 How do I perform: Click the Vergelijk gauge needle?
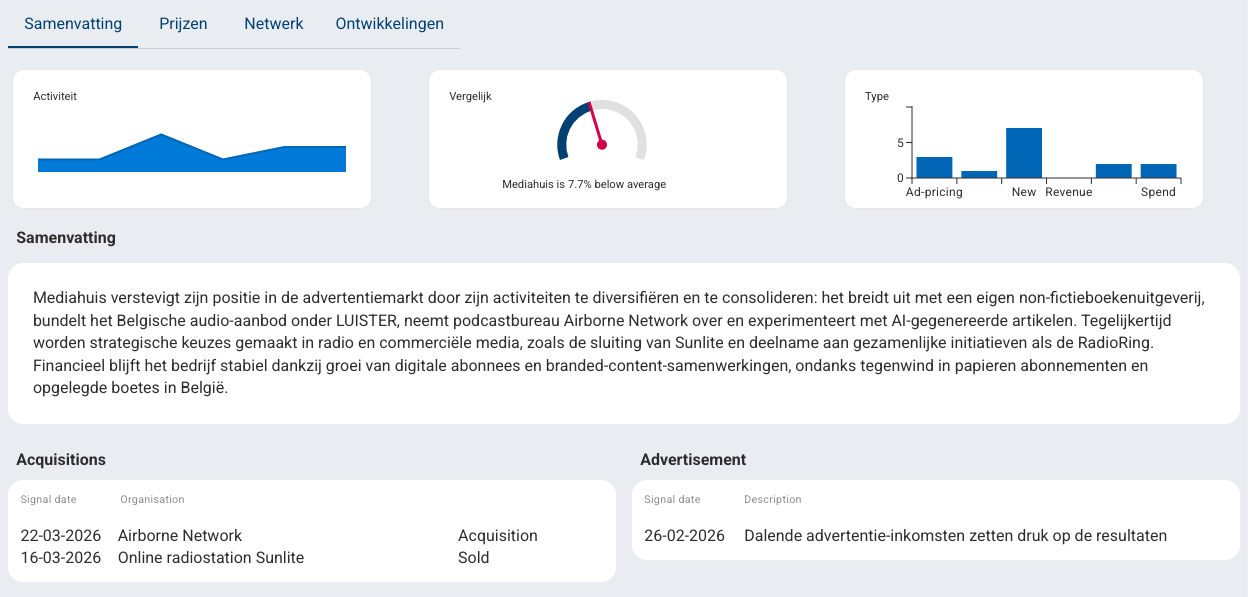[597, 125]
